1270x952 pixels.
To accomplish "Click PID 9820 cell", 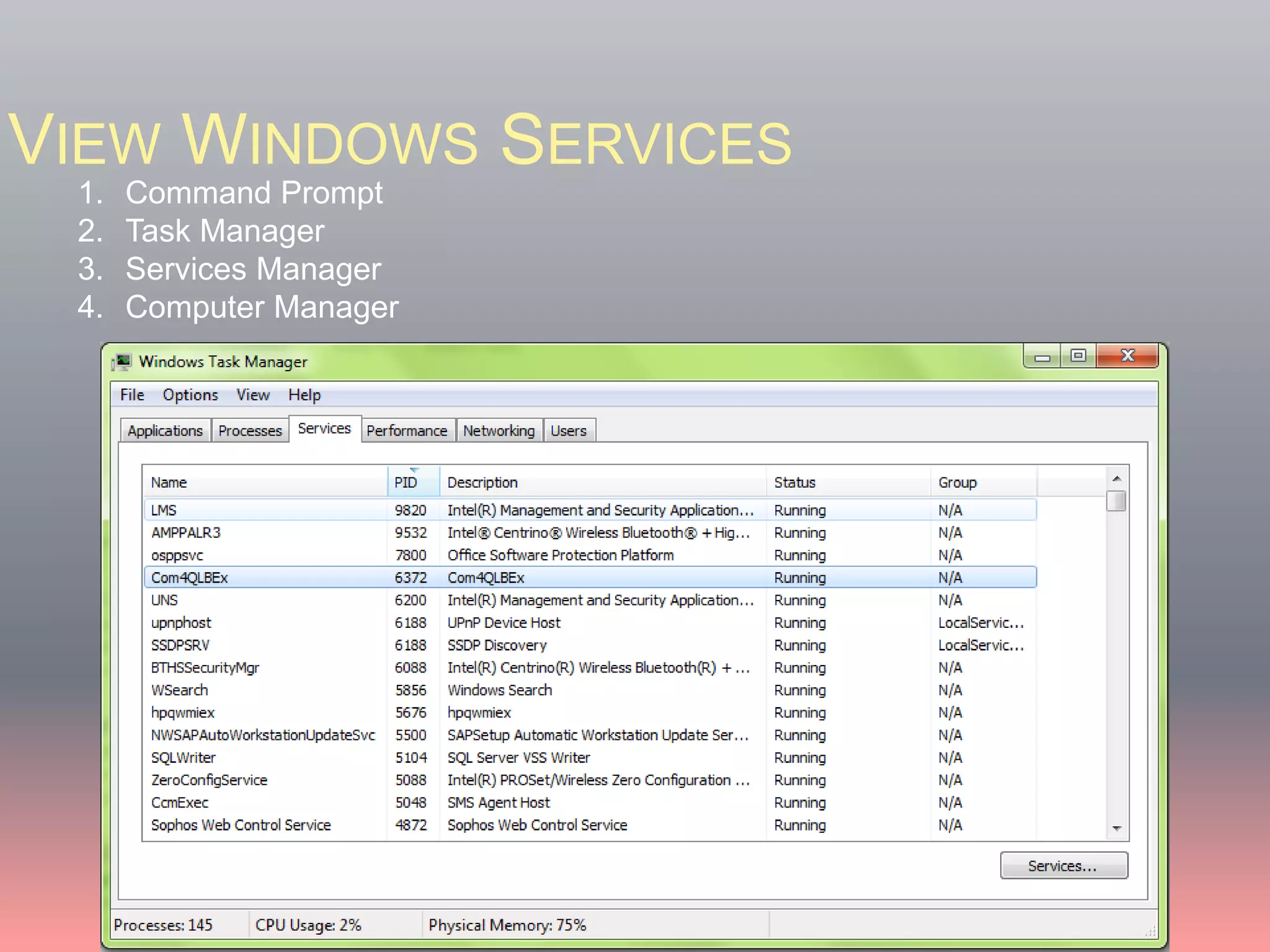I will coord(411,510).
